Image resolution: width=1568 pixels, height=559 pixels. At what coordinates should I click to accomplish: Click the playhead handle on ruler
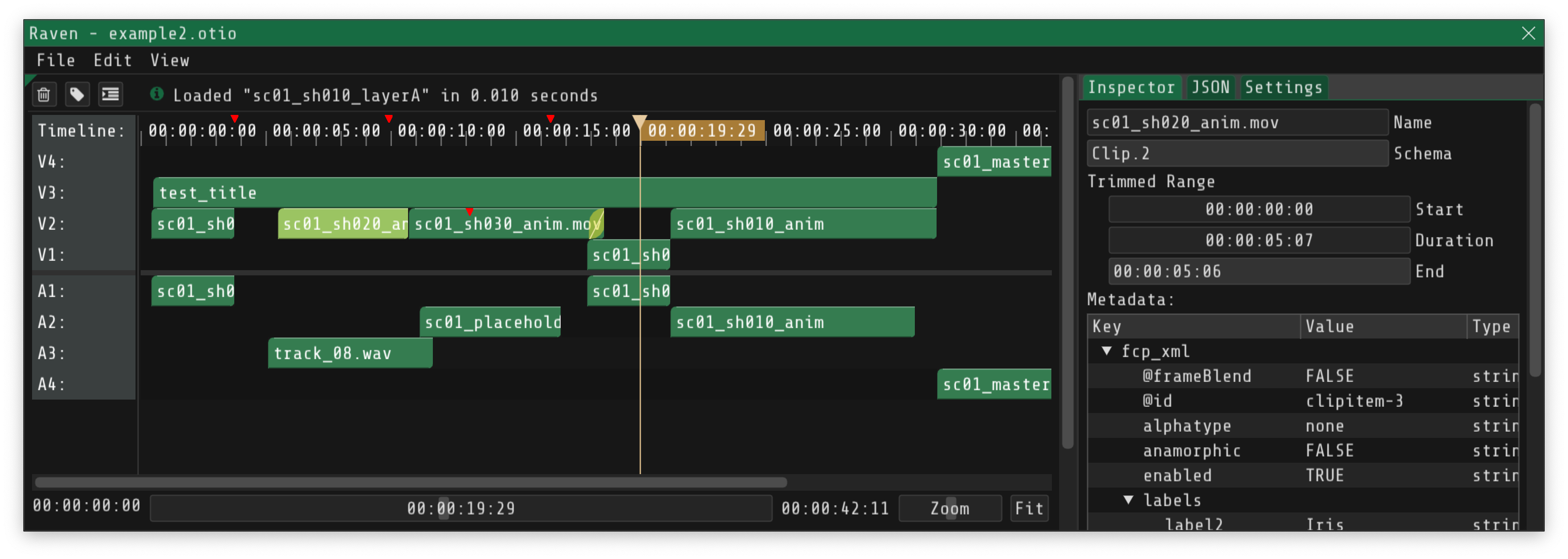pyautogui.click(x=640, y=121)
